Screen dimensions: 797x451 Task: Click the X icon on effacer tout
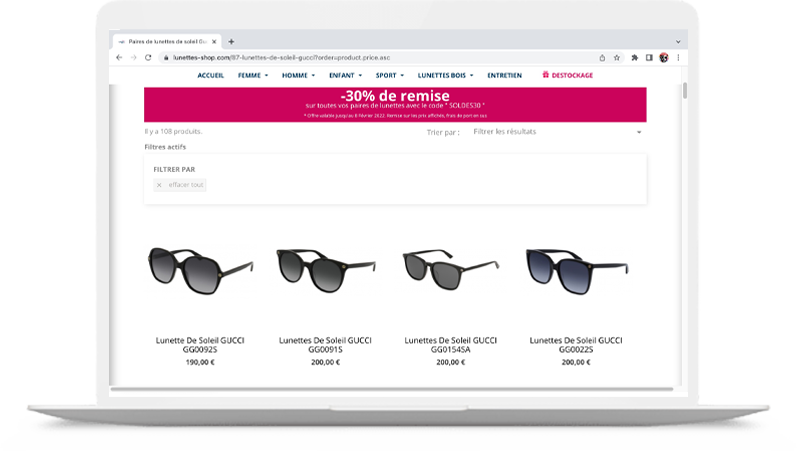[x=159, y=185]
